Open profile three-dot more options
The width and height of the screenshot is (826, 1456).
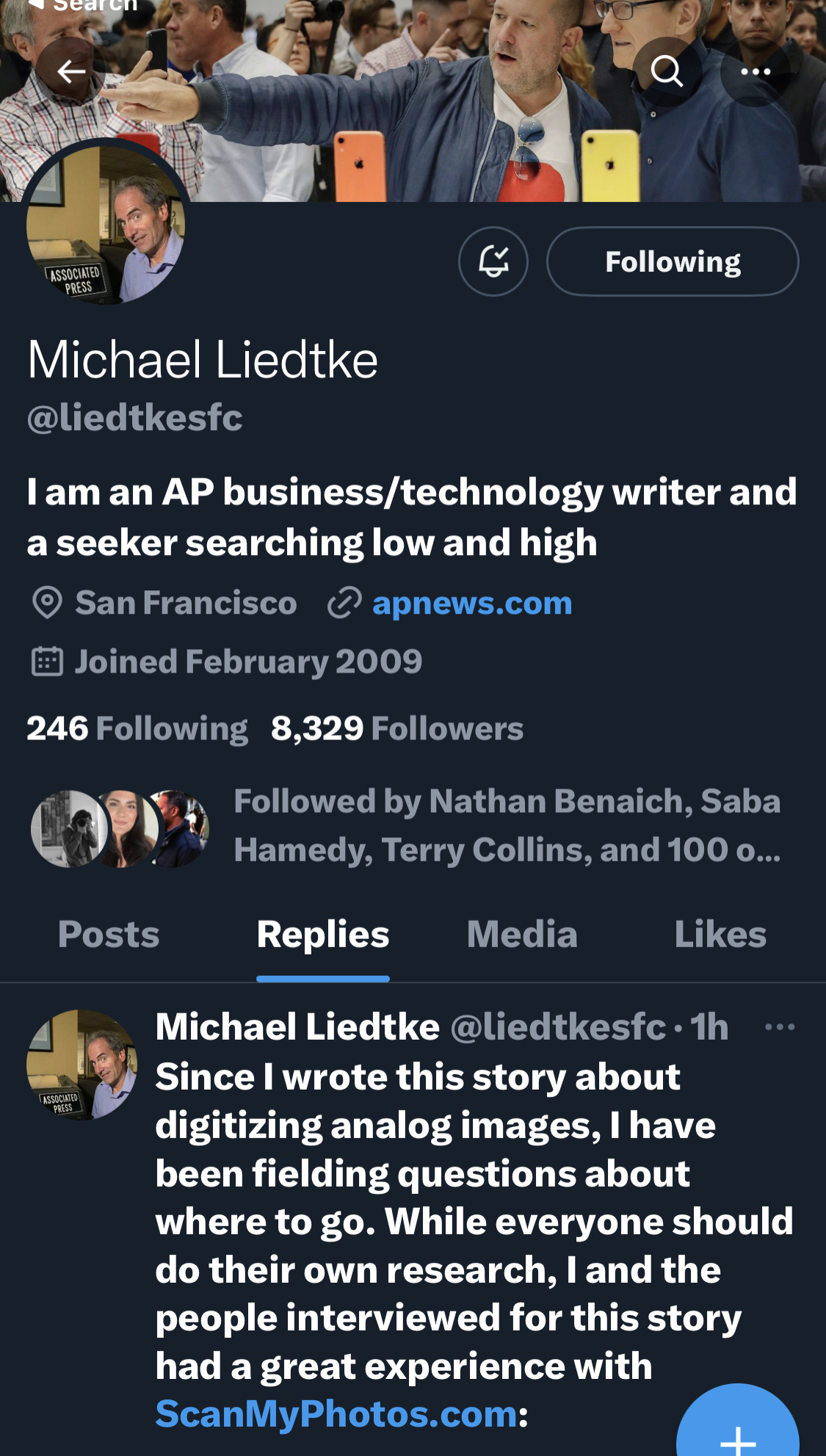(755, 72)
